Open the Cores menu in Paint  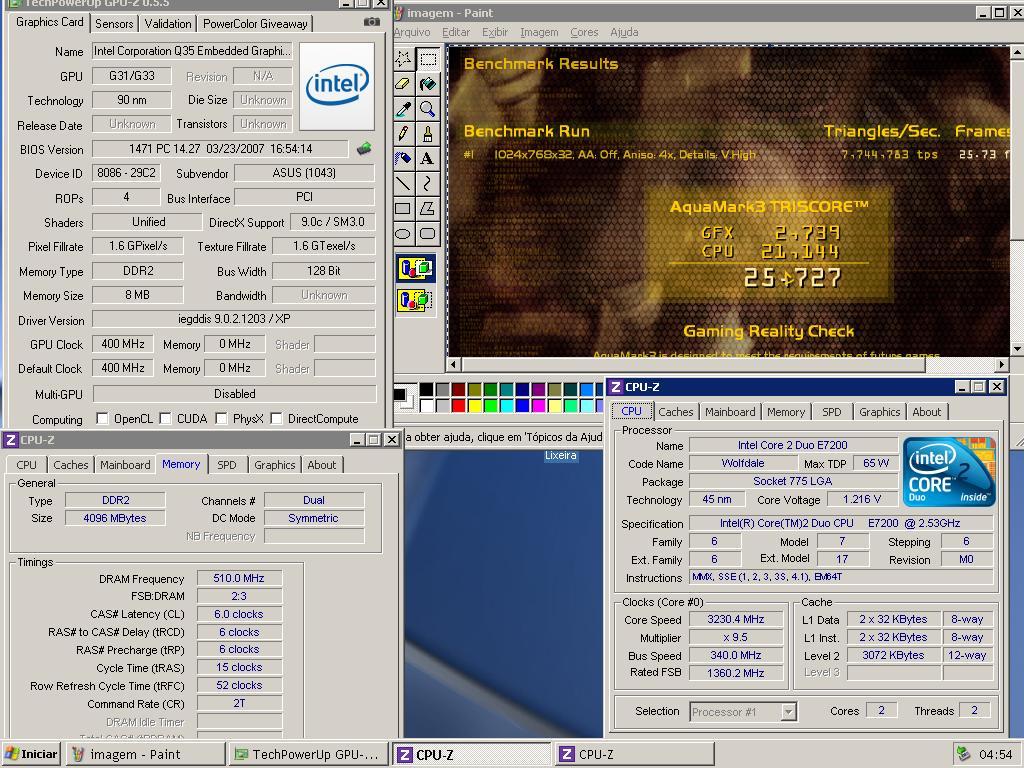tap(584, 32)
